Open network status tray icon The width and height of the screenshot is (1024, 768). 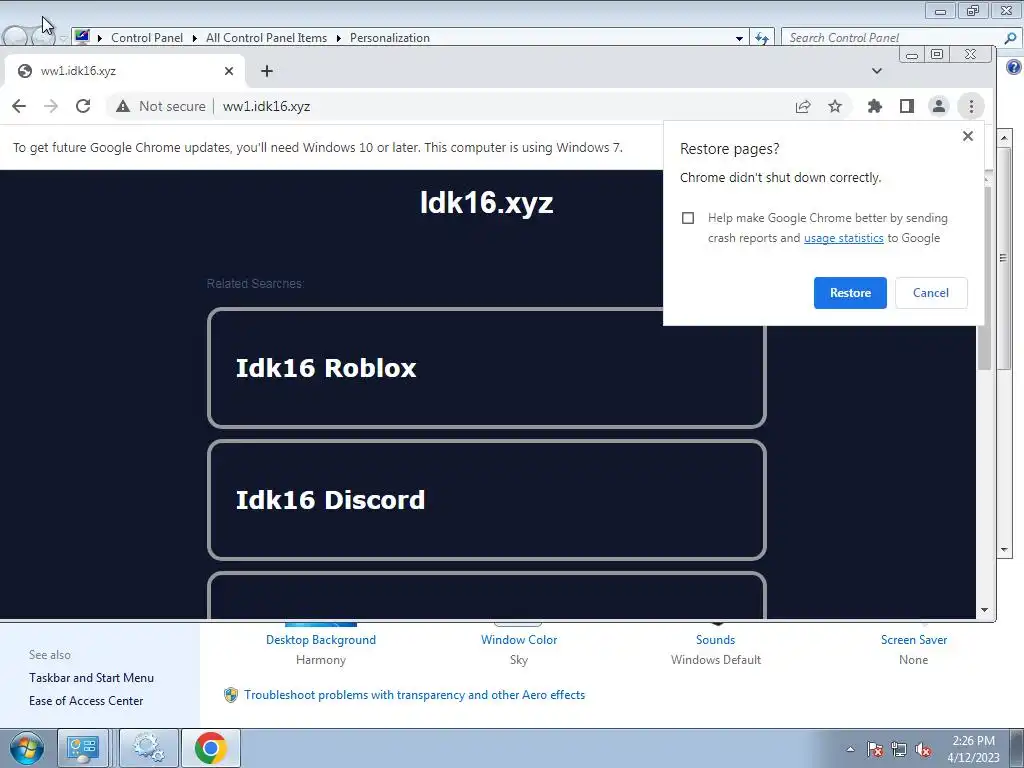[x=899, y=749]
